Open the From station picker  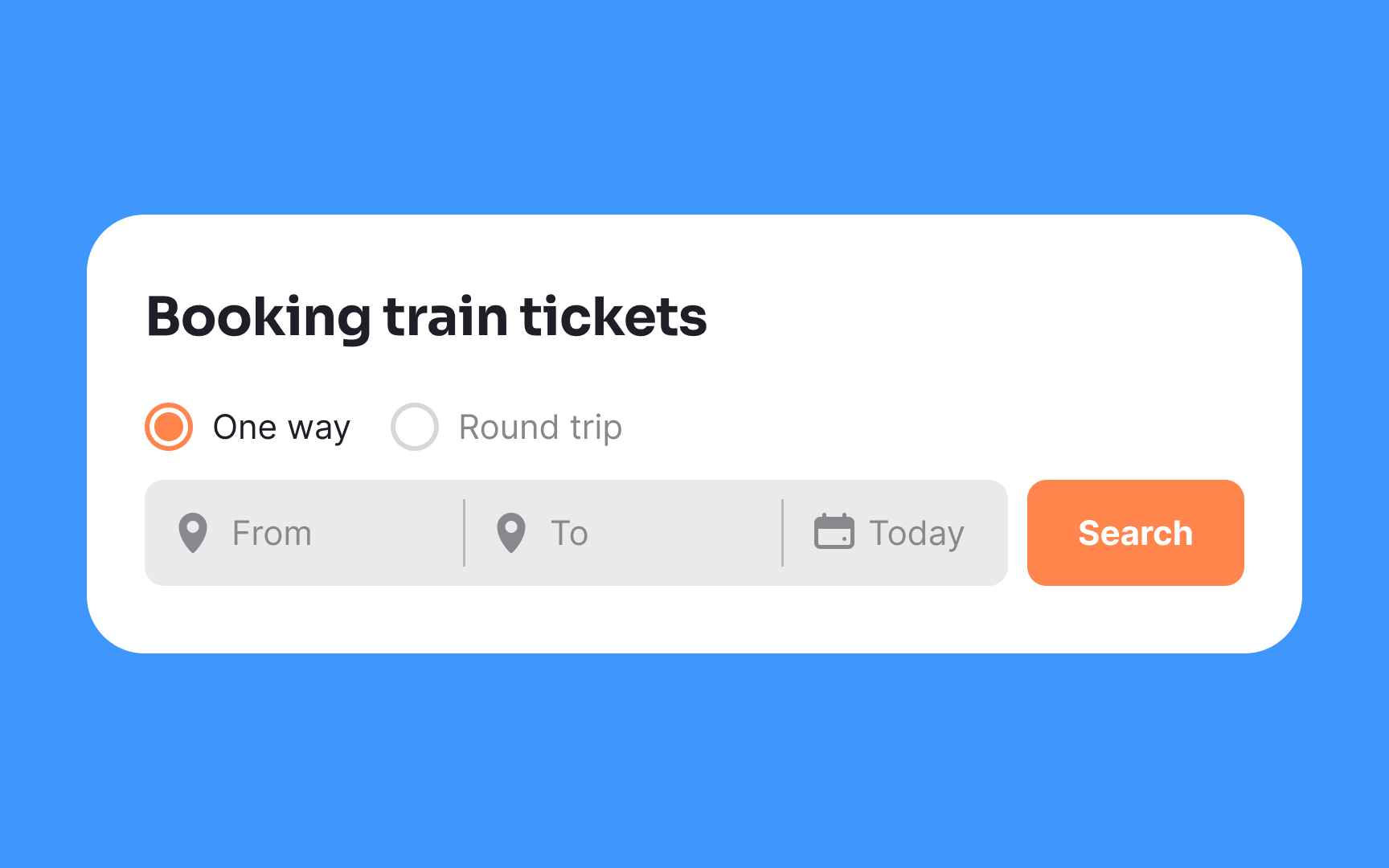(x=297, y=532)
